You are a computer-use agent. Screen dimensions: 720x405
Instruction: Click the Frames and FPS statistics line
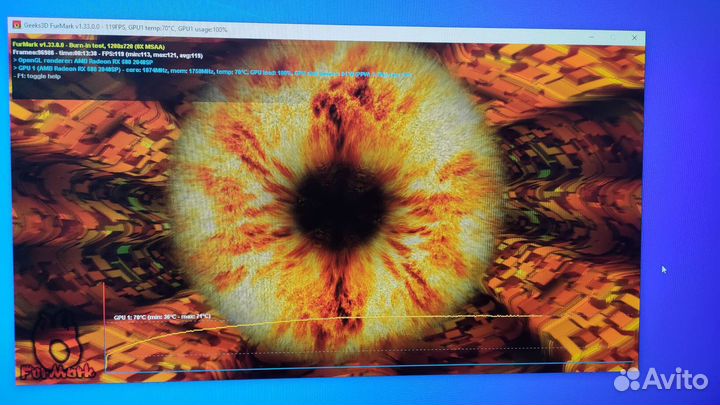pos(107,54)
